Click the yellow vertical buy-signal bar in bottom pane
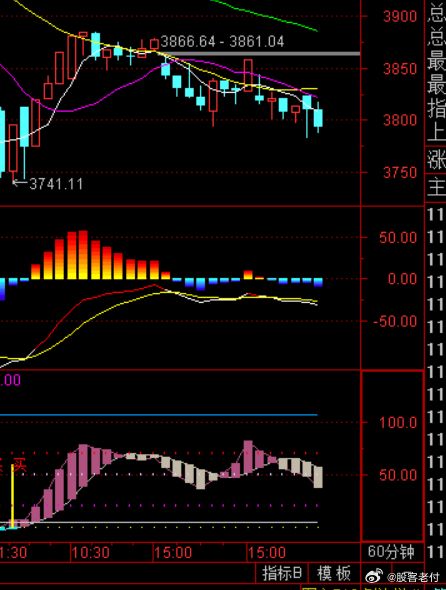Image resolution: width=446 pixels, height=590 pixels. [x=12, y=496]
